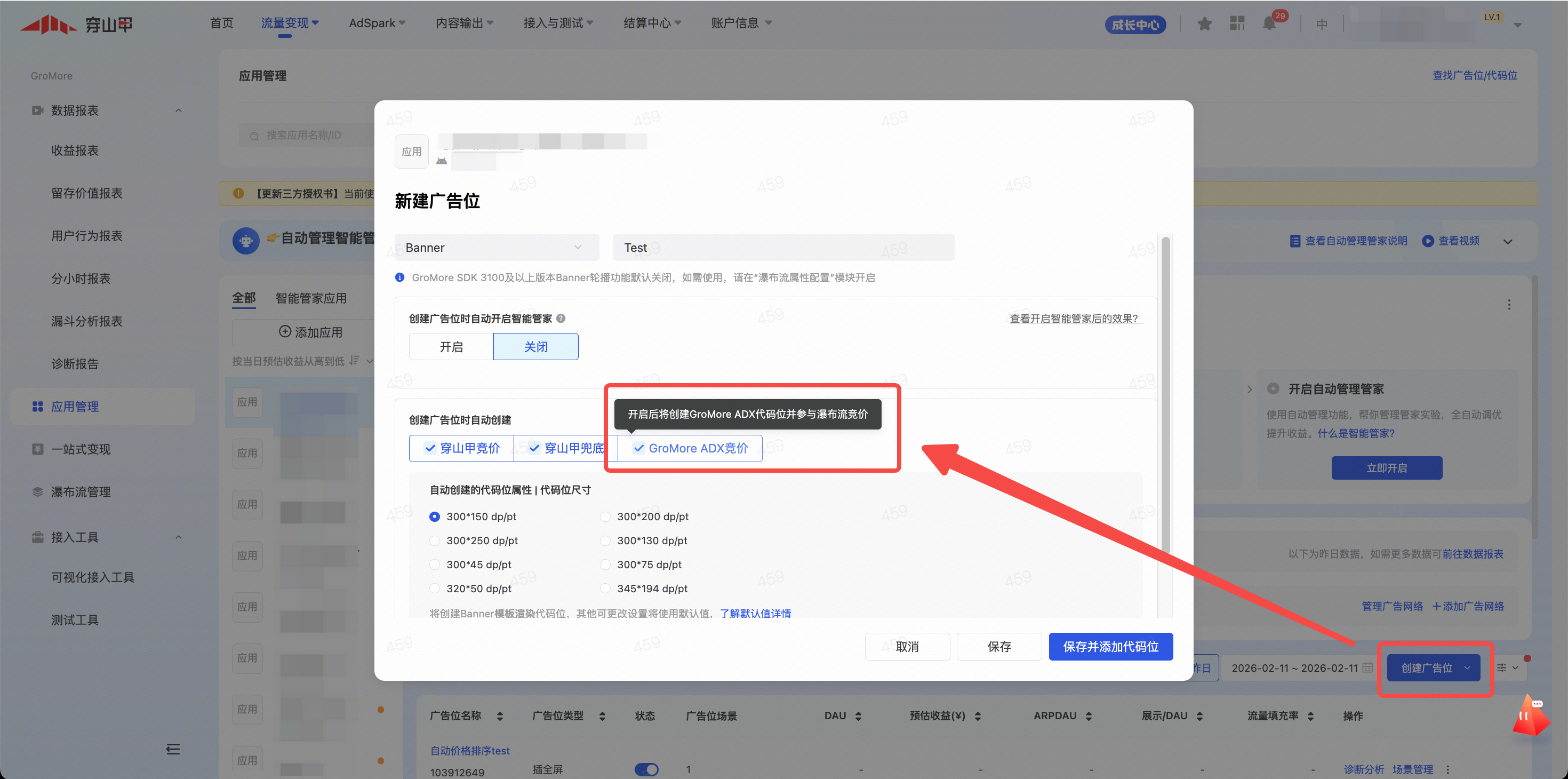Click the date range calendar icon
The height and width of the screenshot is (779, 1568).
(x=1368, y=667)
